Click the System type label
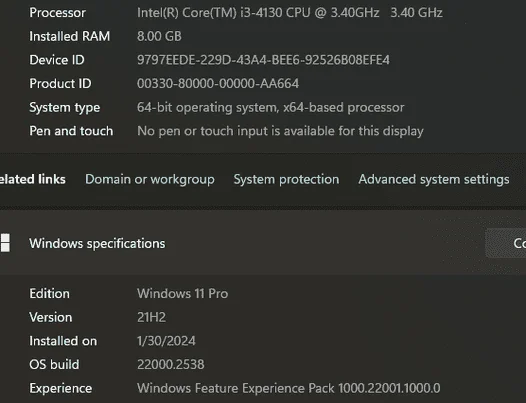 click(x=64, y=108)
